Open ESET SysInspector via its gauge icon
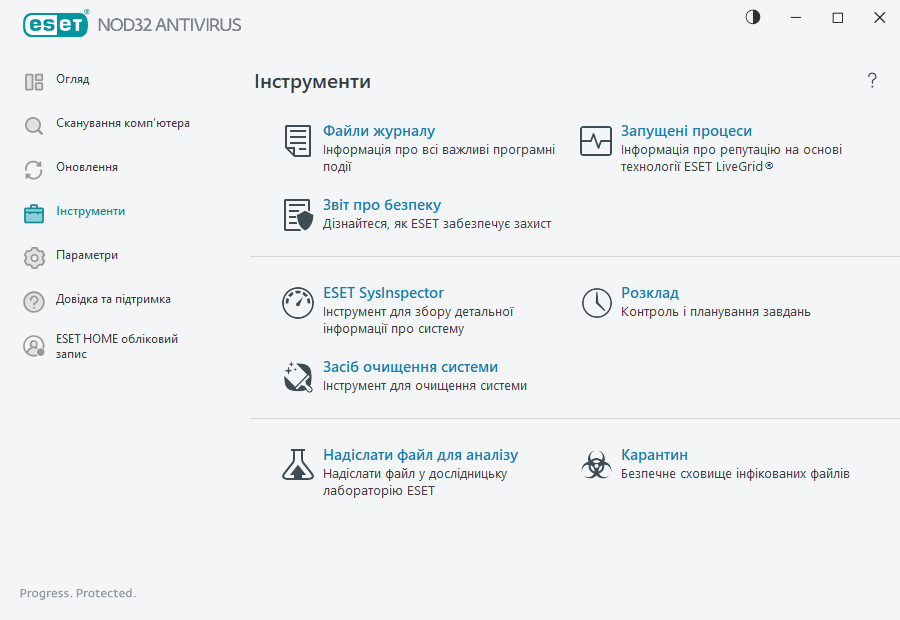This screenshot has width=900, height=620. pos(297,302)
